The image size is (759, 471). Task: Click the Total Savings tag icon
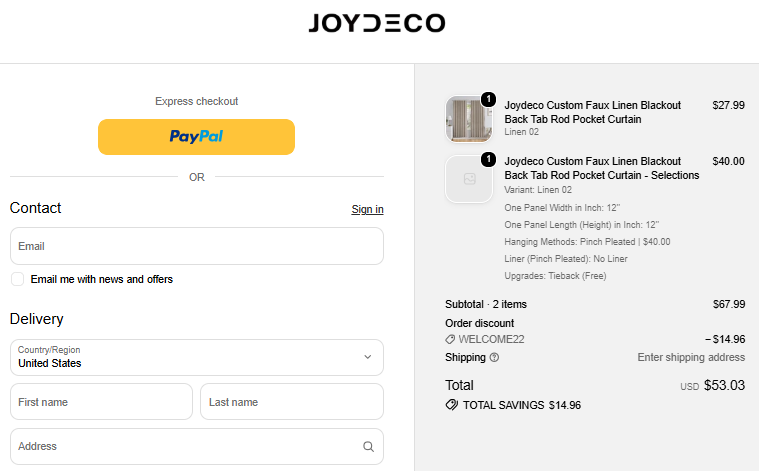452,405
